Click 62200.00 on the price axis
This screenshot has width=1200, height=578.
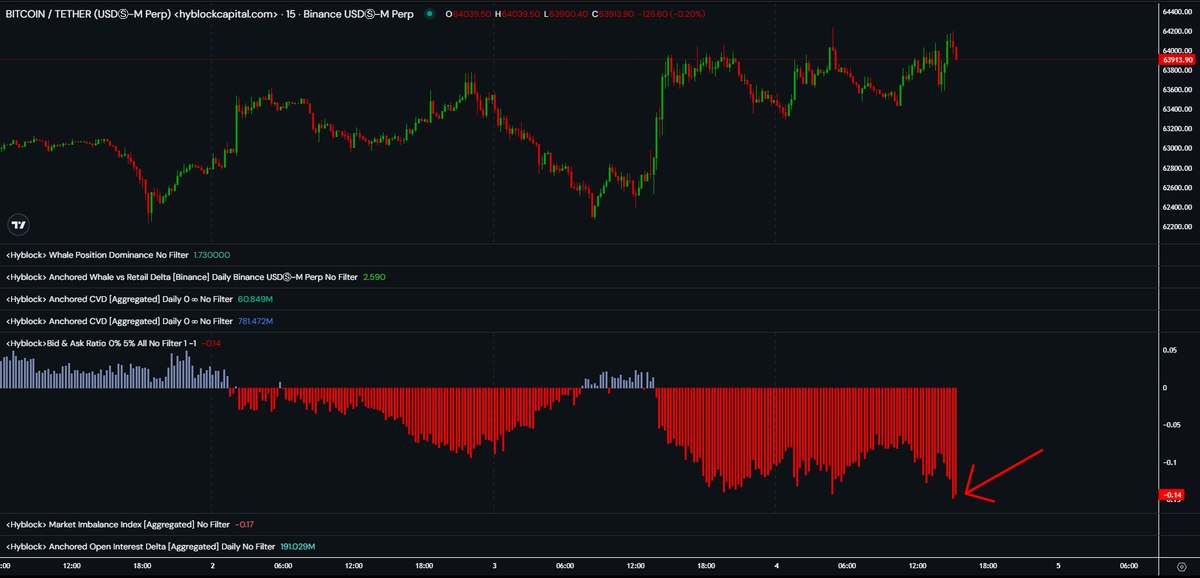point(1177,227)
